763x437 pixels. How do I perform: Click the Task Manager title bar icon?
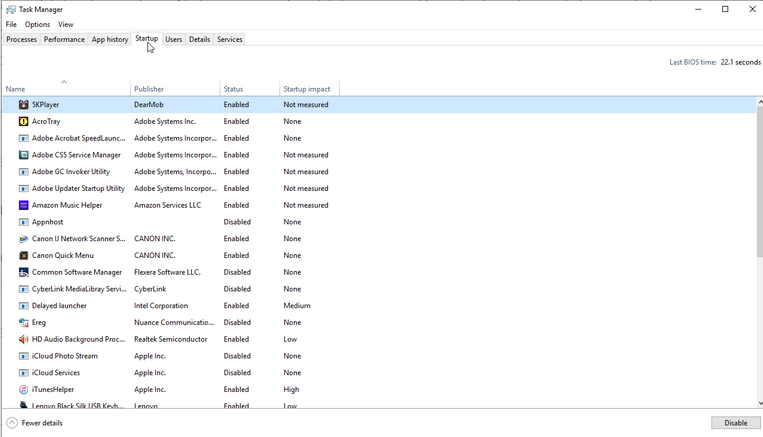coord(11,9)
